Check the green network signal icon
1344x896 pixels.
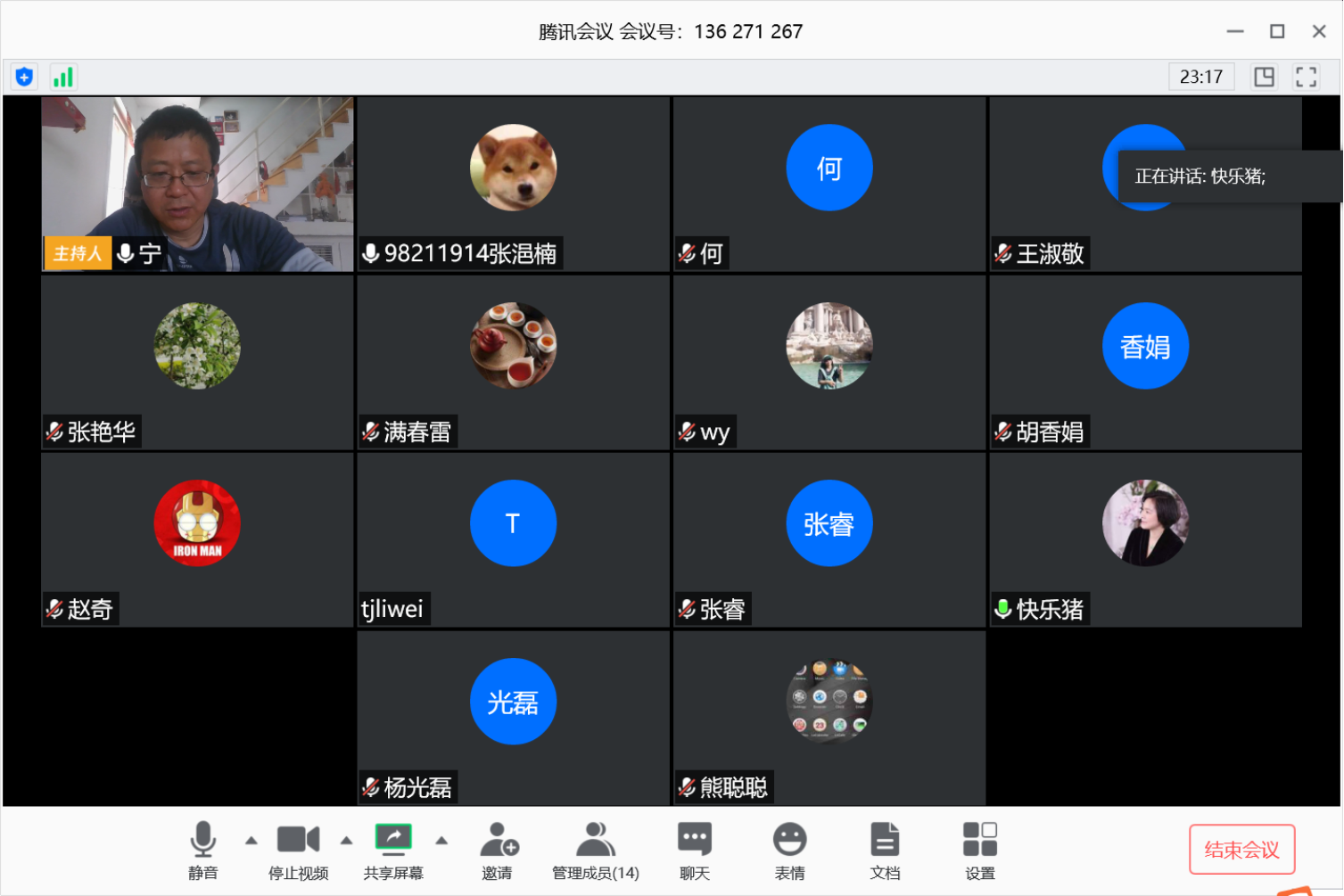coord(63,77)
